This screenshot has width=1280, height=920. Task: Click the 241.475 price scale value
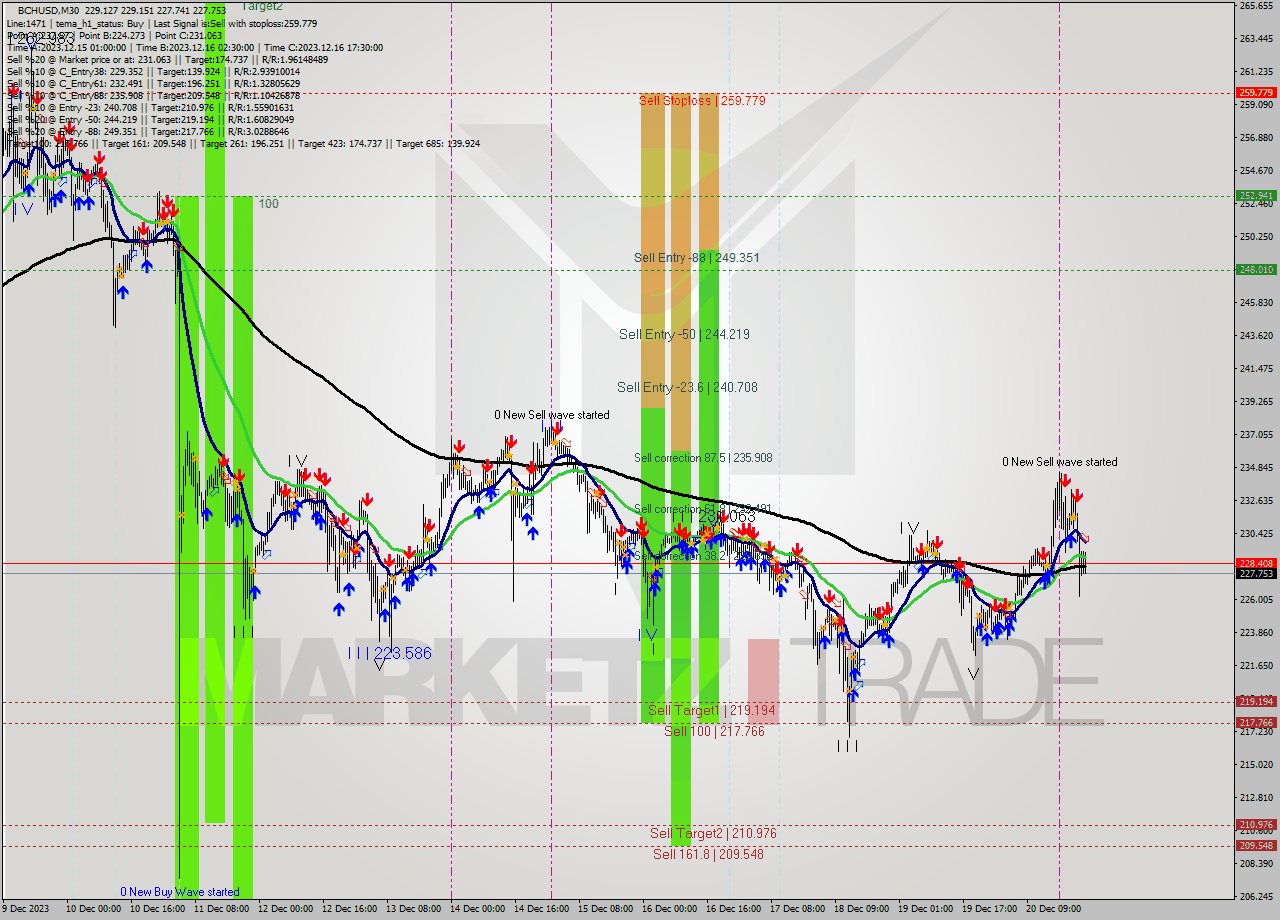[1256, 369]
